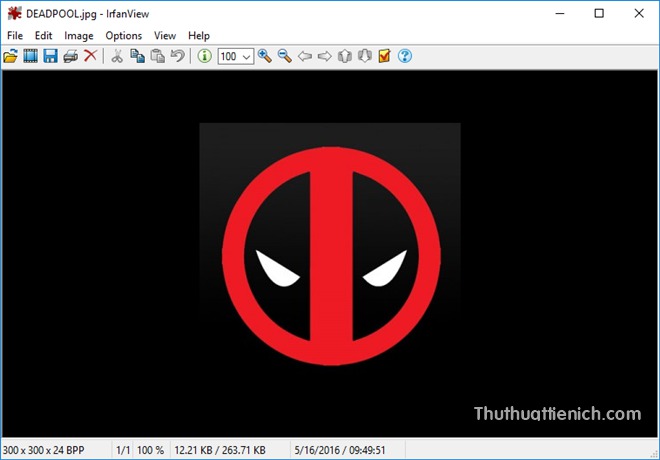
Task: Open the File menu
Action: point(14,35)
